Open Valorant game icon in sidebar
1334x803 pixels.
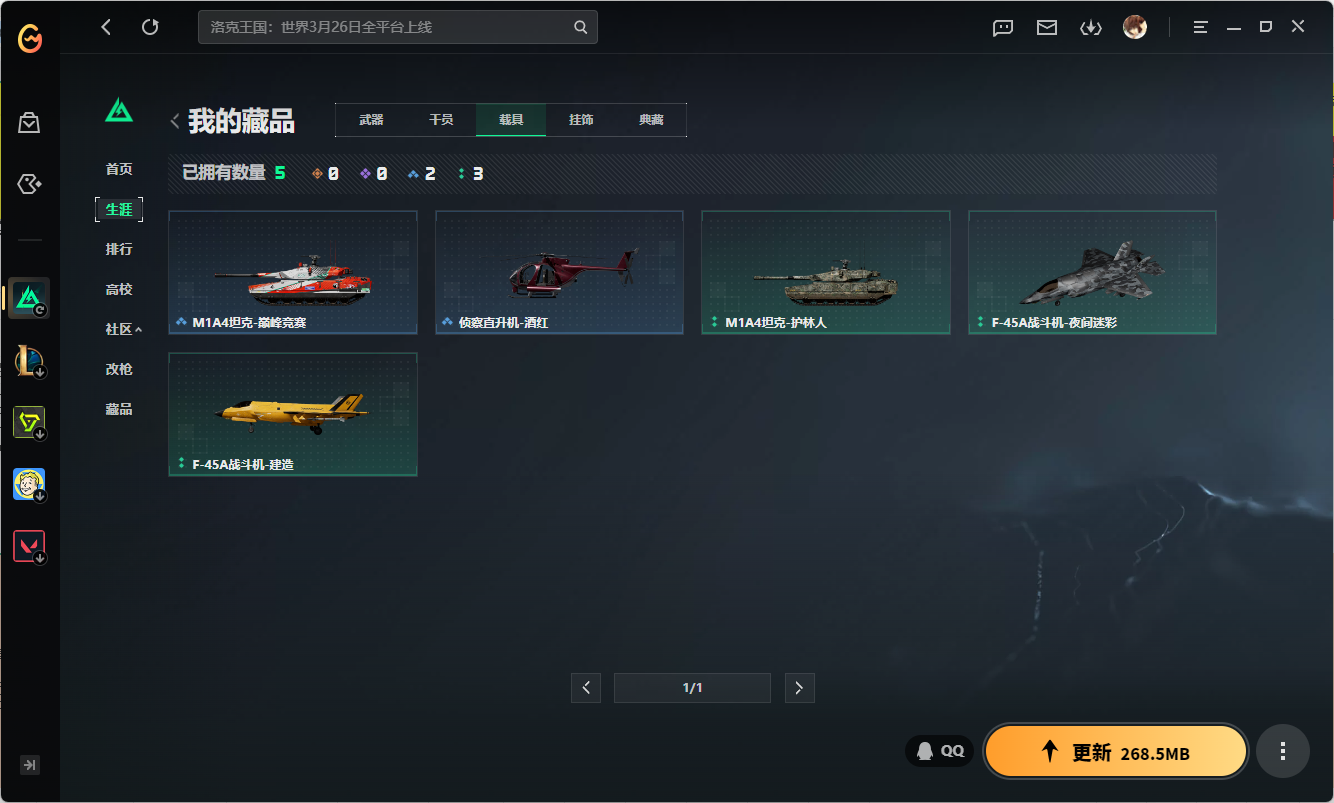click(x=29, y=546)
